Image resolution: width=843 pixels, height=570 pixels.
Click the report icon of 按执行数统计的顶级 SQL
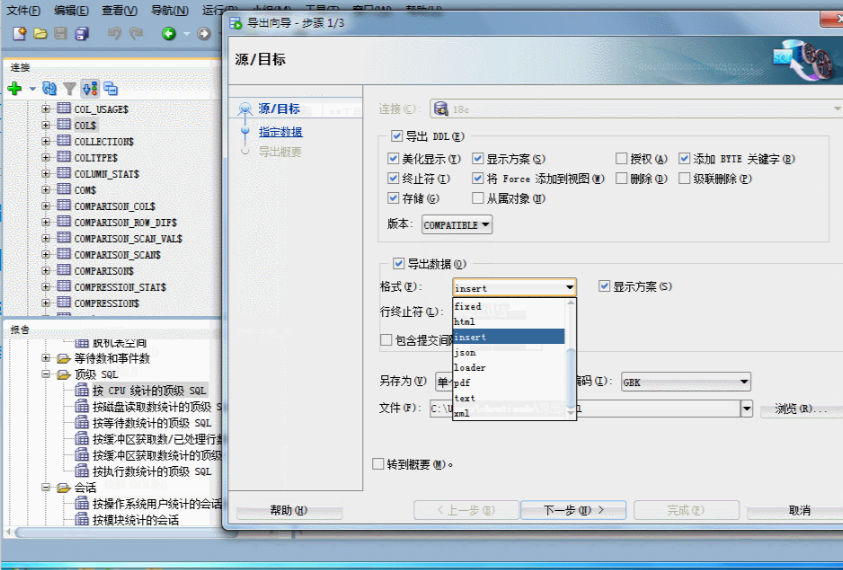82,471
